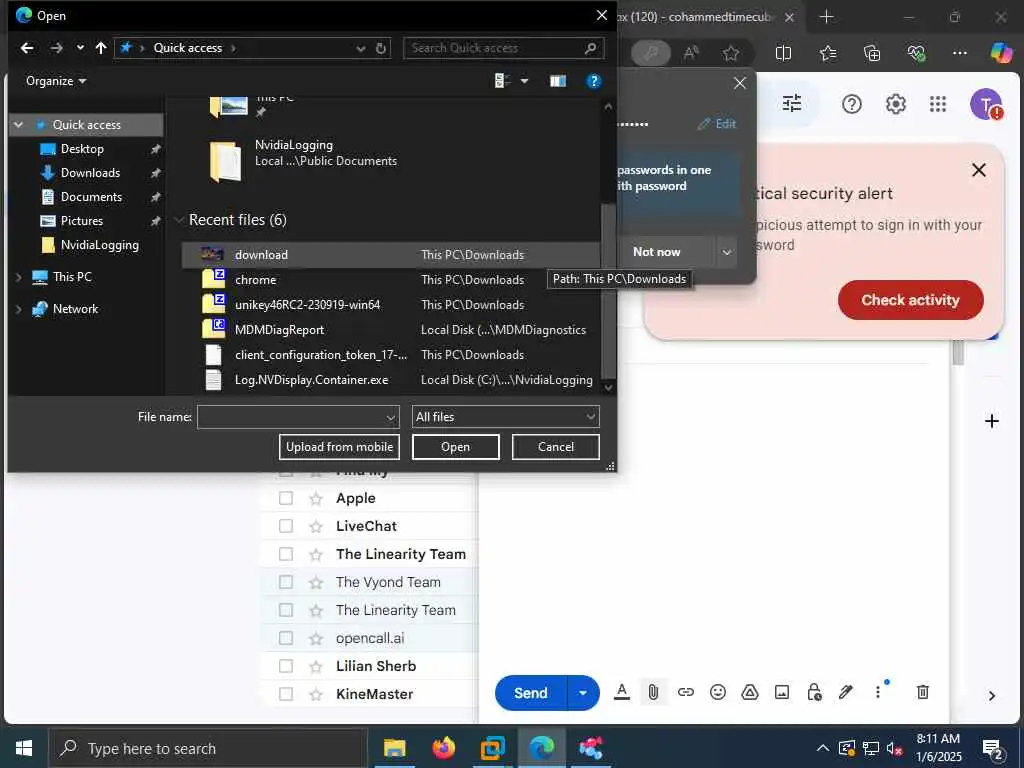
Task: Open File Explorer from the taskbar
Action: pyautogui.click(x=394, y=748)
